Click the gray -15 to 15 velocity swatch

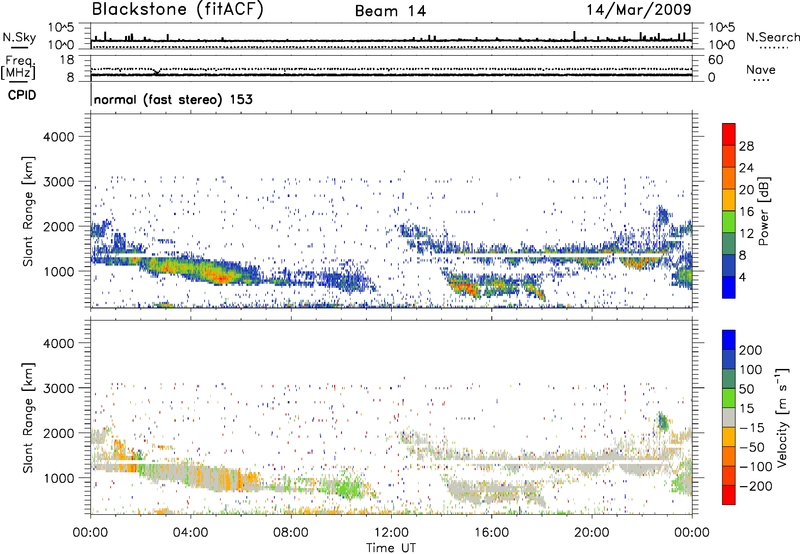[729, 417]
